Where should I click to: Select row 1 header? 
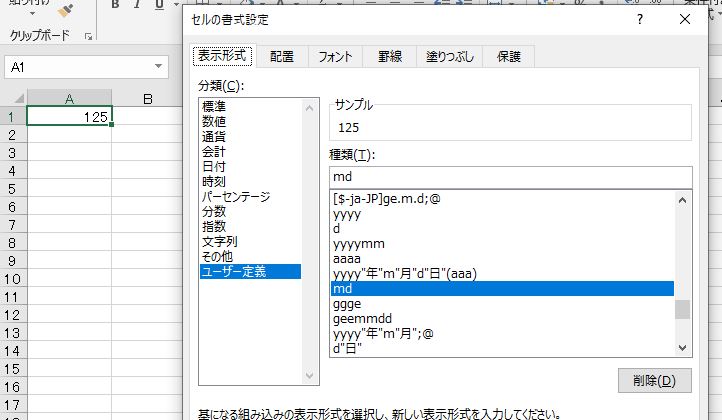point(13,117)
